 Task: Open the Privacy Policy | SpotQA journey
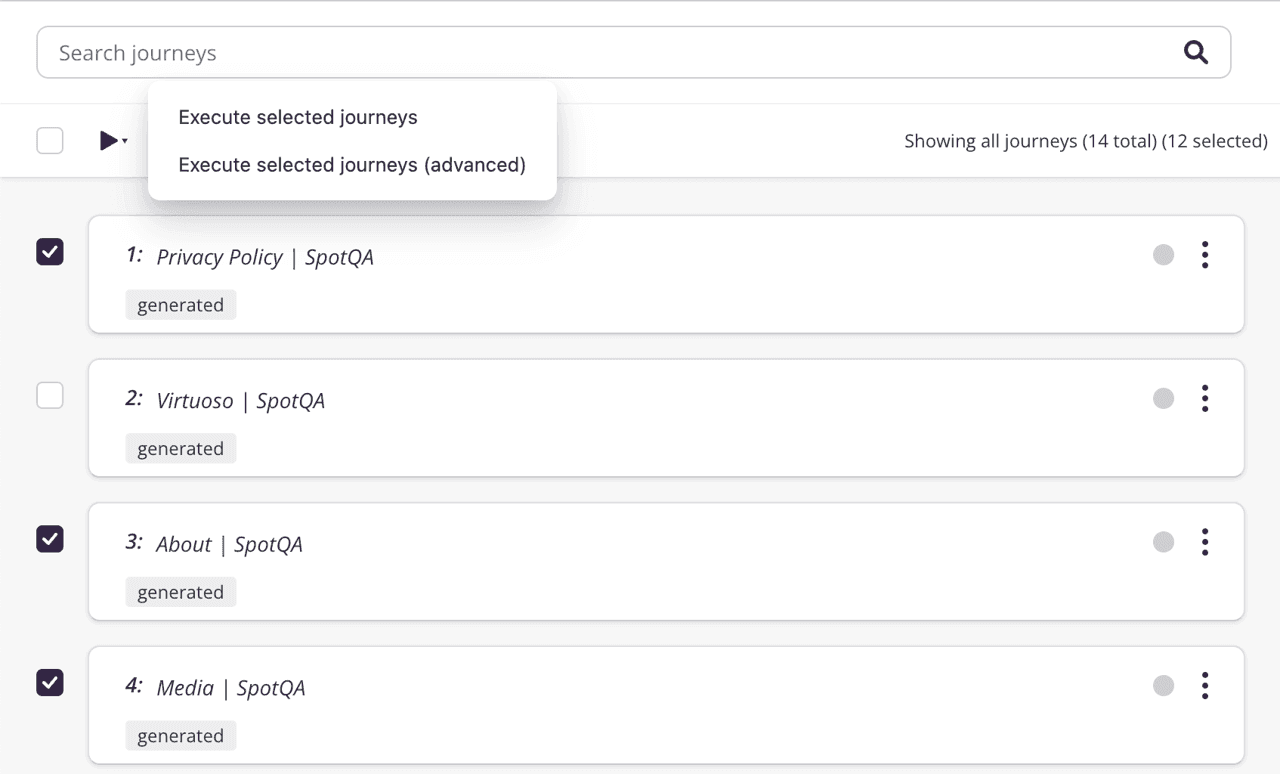click(264, 257)
